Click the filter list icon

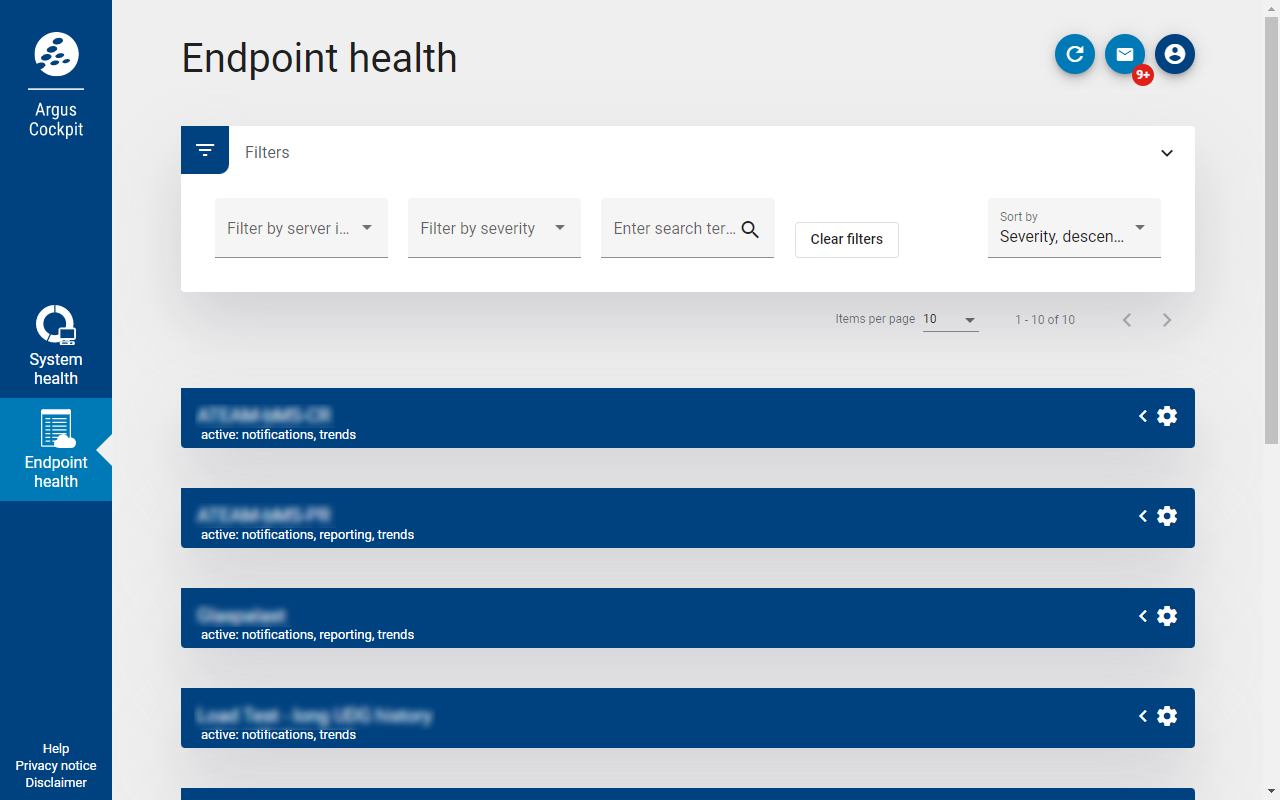point(205,150)
